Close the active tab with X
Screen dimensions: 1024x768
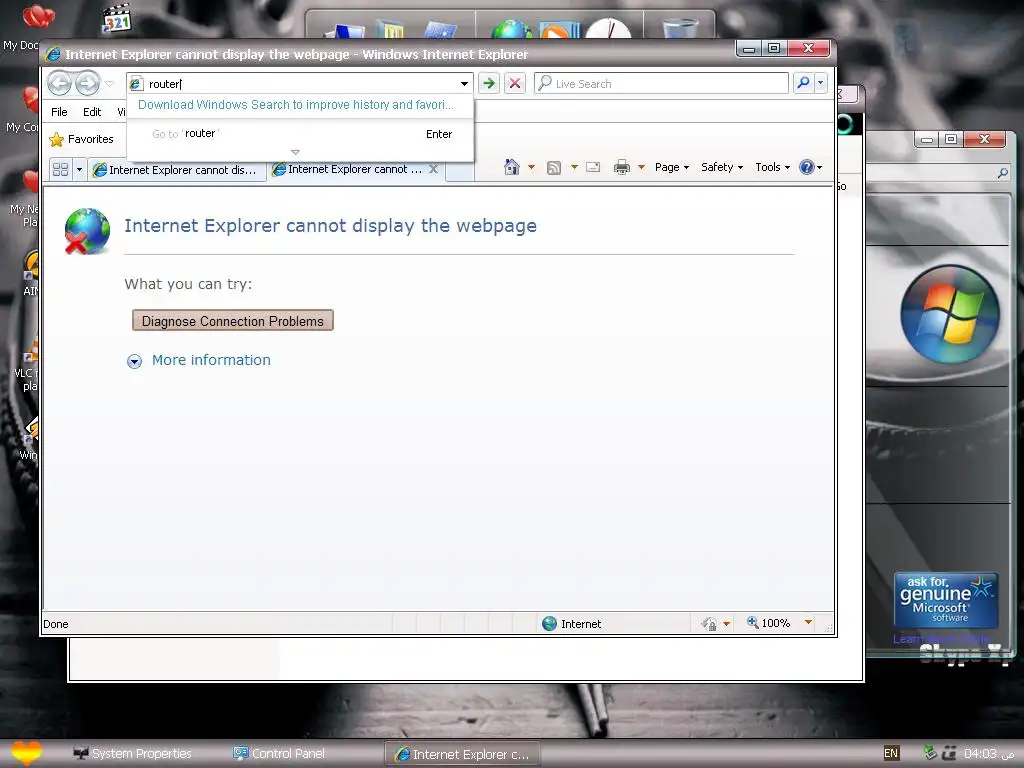coord(433,169)
